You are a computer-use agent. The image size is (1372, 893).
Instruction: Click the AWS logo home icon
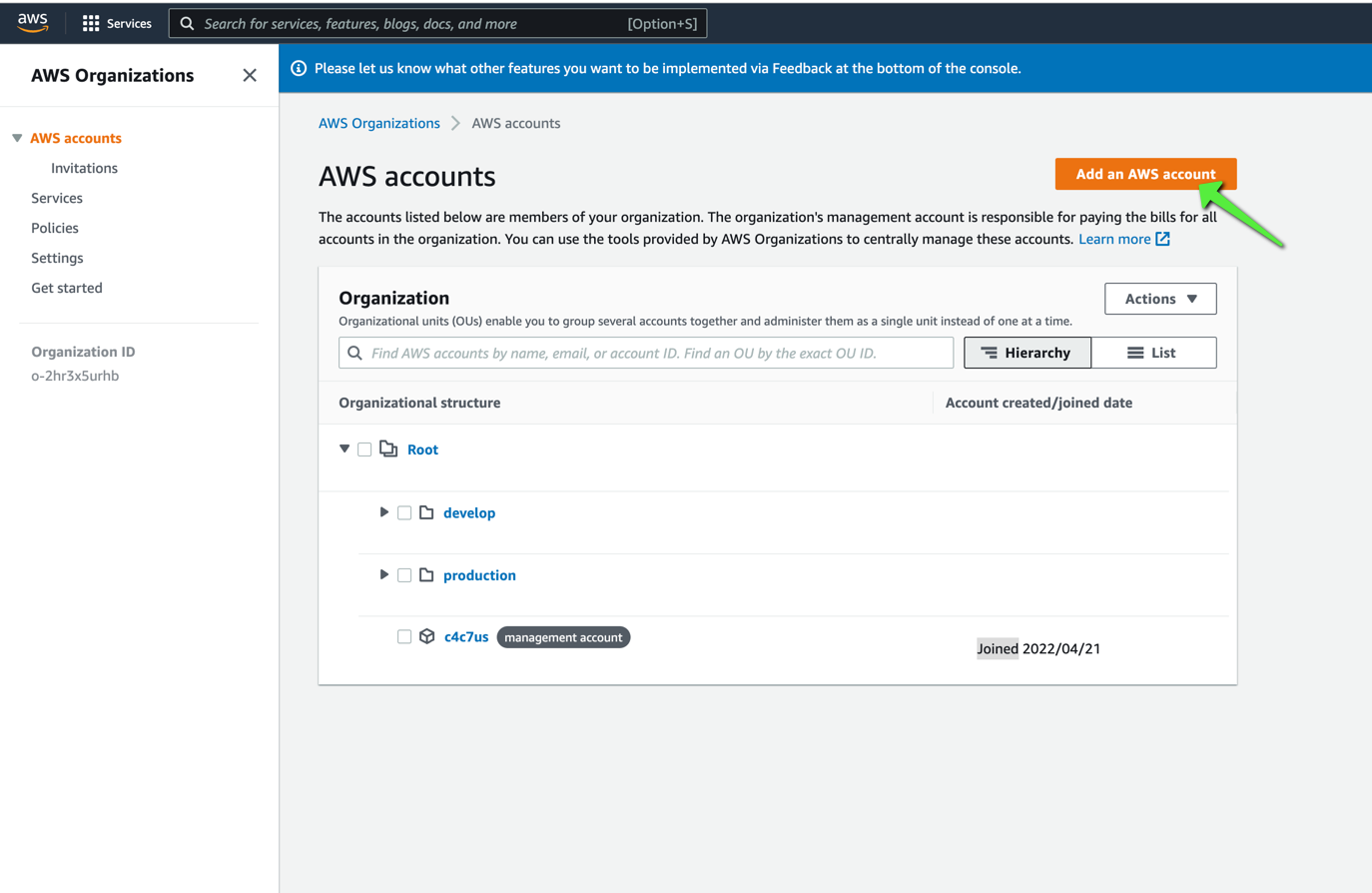[x=33, y=23]
